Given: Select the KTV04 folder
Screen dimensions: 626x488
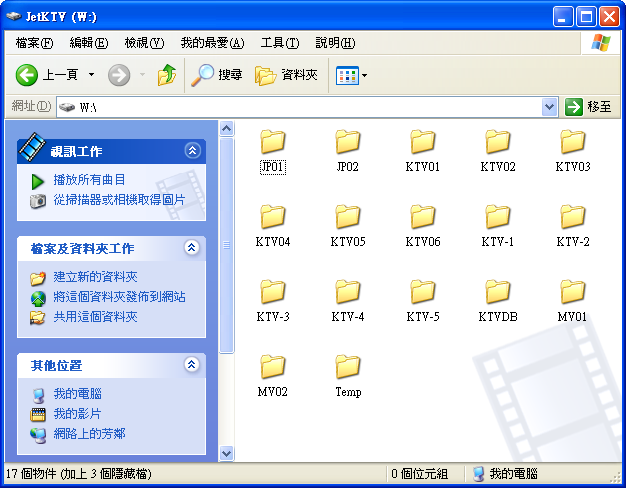Looking at the screenshot, I should [273, 226].
